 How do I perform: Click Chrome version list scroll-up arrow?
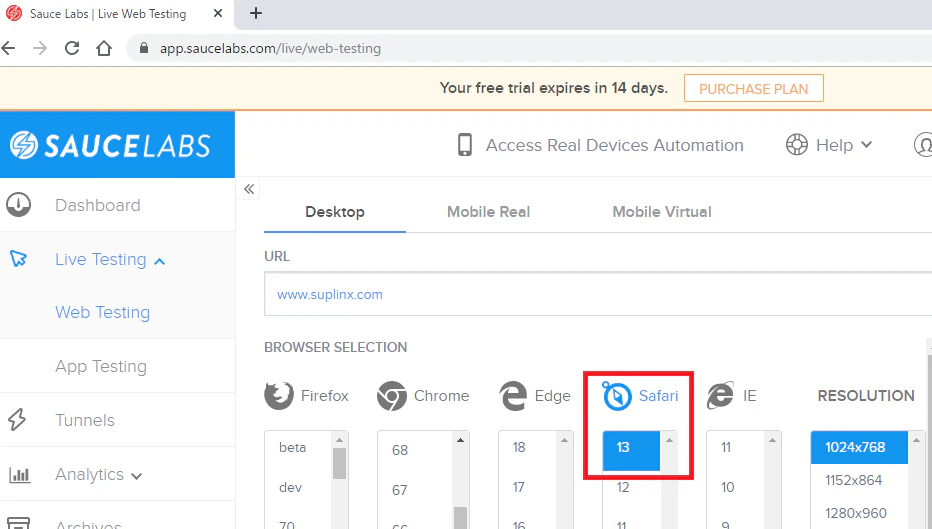(460, 440)
